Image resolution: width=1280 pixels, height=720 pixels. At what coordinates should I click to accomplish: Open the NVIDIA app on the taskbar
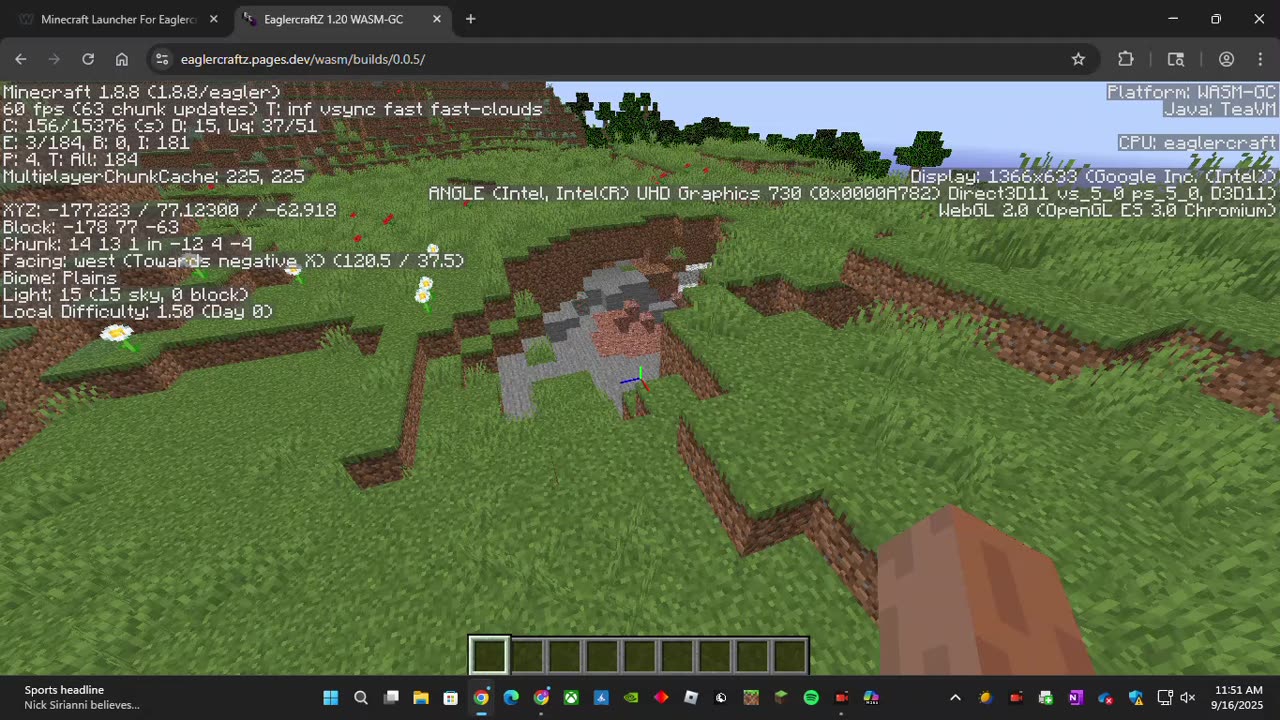(x=631, y=697)
